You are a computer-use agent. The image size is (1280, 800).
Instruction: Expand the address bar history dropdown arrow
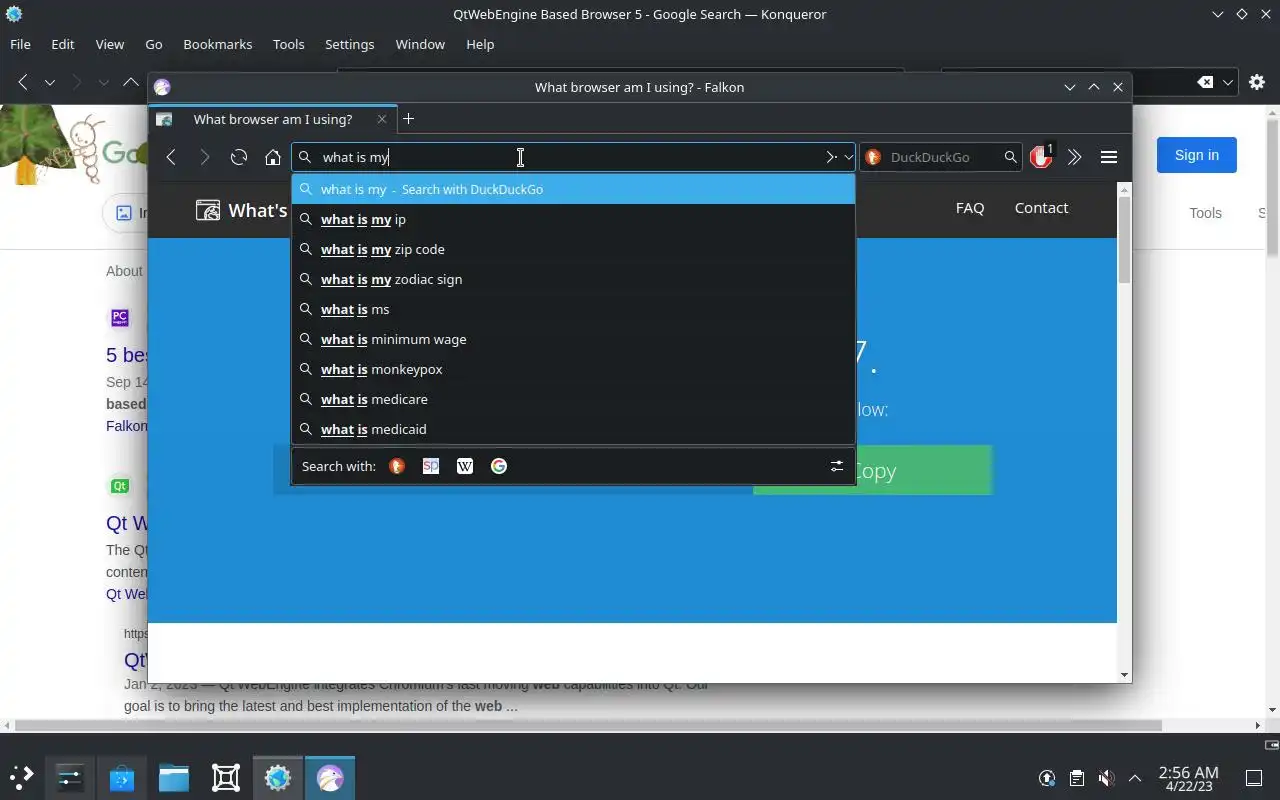pyautogui.click(x=848, y=157)
